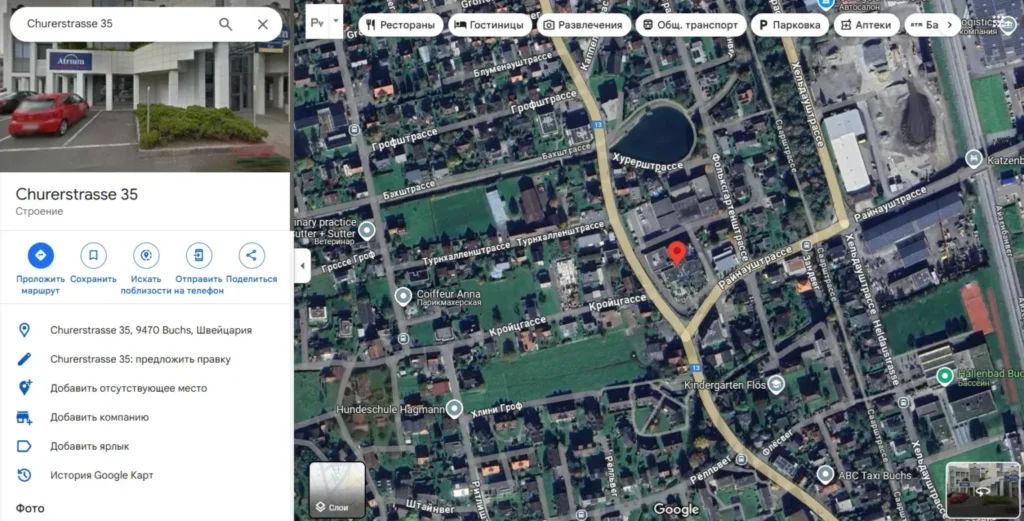
Task: Click Добавить отсутствующее место
Action: tap(129, 388)
